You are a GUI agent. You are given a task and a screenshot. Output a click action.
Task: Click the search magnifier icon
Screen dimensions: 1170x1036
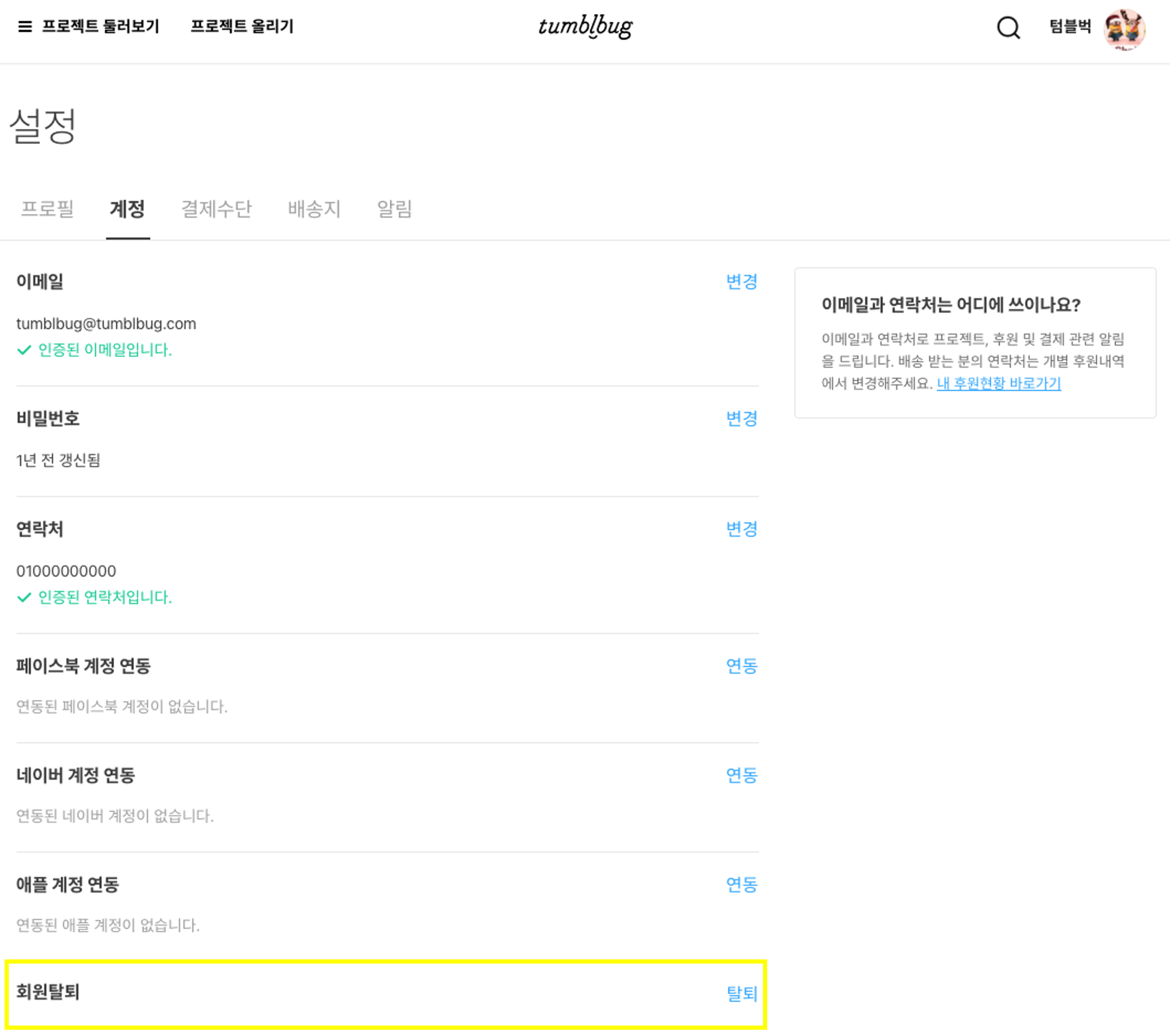pos(1008,27)
